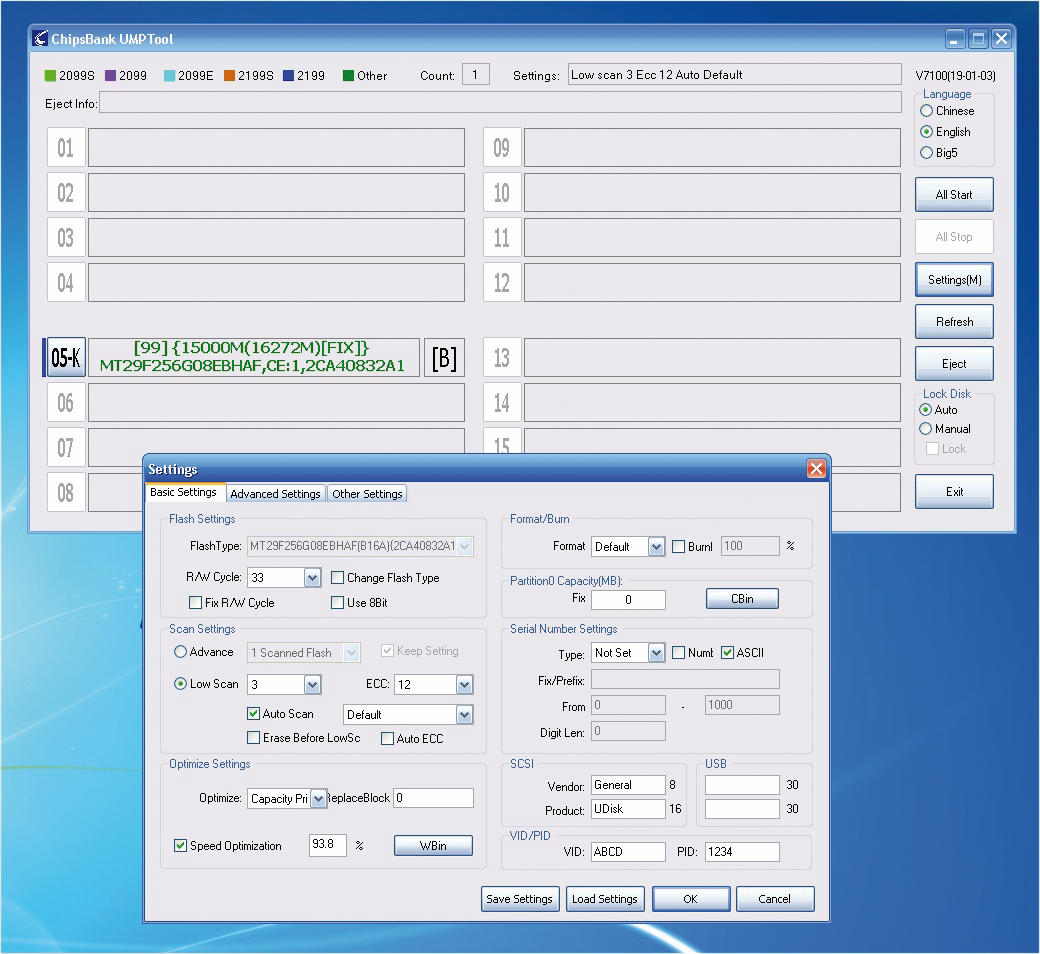The image size is (1040, 954).
Task: Click the blue 2199 legend color square
Action: 289,76
